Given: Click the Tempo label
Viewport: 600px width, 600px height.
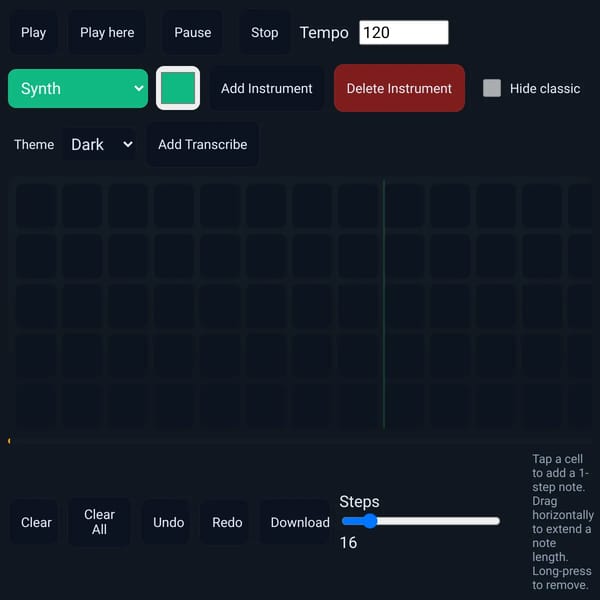Looking at the screenshot, I should click(324, 33).
